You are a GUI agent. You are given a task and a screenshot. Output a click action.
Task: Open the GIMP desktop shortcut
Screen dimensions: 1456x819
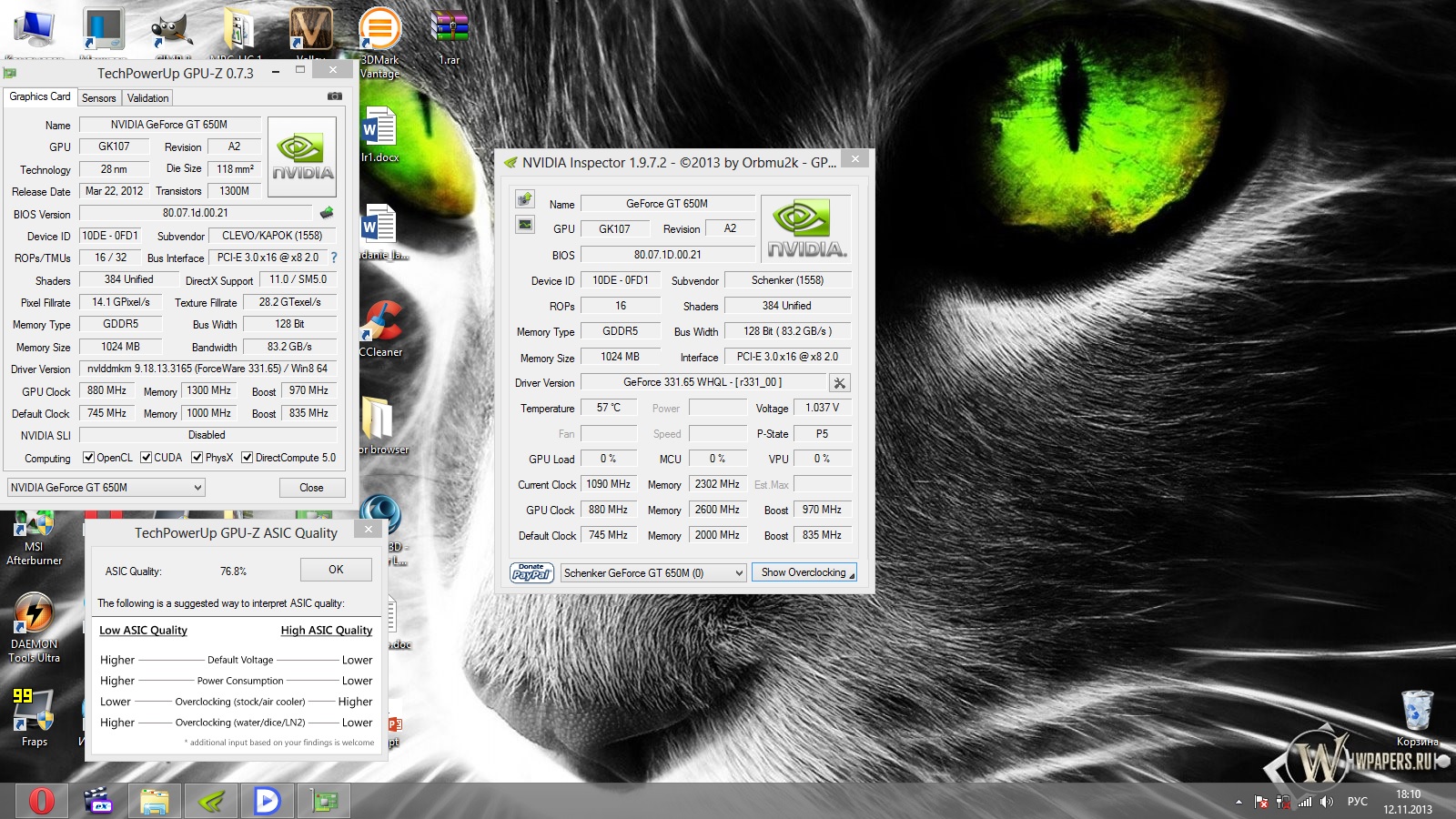(x=172, y=32)
